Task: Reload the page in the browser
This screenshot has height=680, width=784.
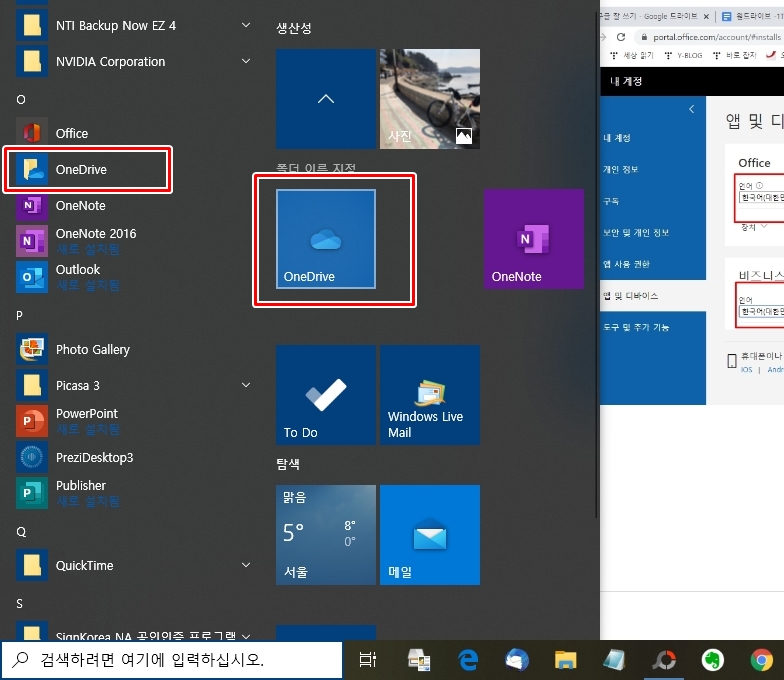Action: click(x=621, y=37)
